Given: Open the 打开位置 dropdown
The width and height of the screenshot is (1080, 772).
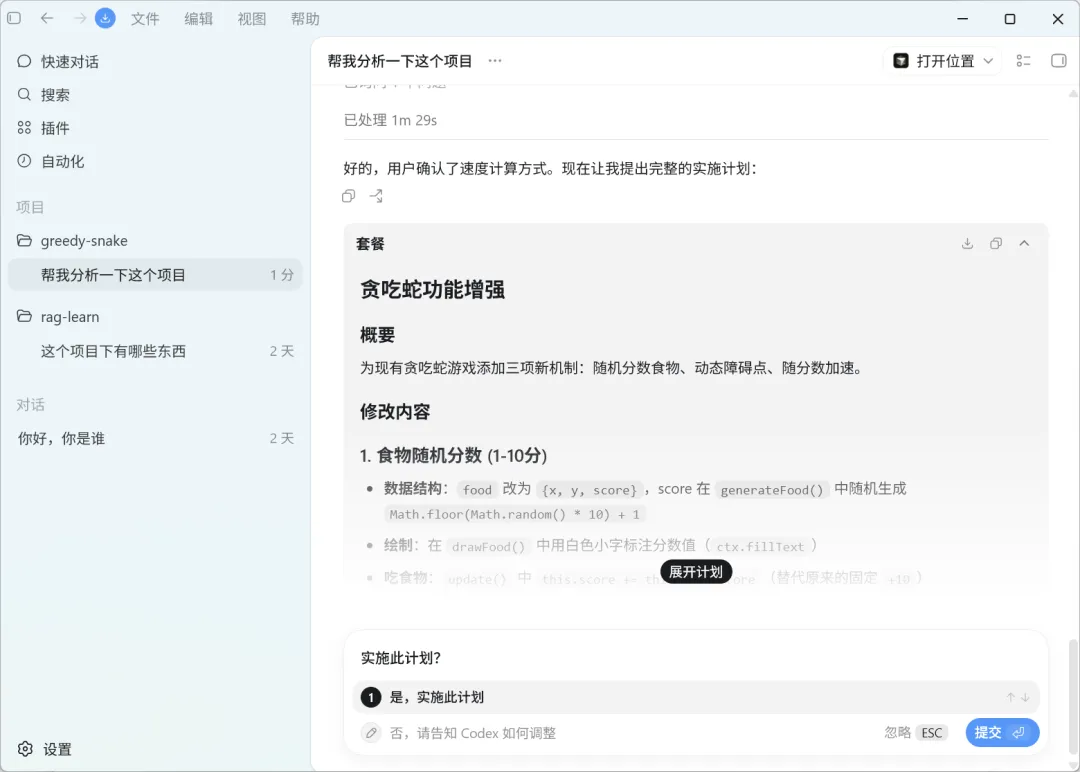Looking at the screenshot, I should click(x=942, y=61).
